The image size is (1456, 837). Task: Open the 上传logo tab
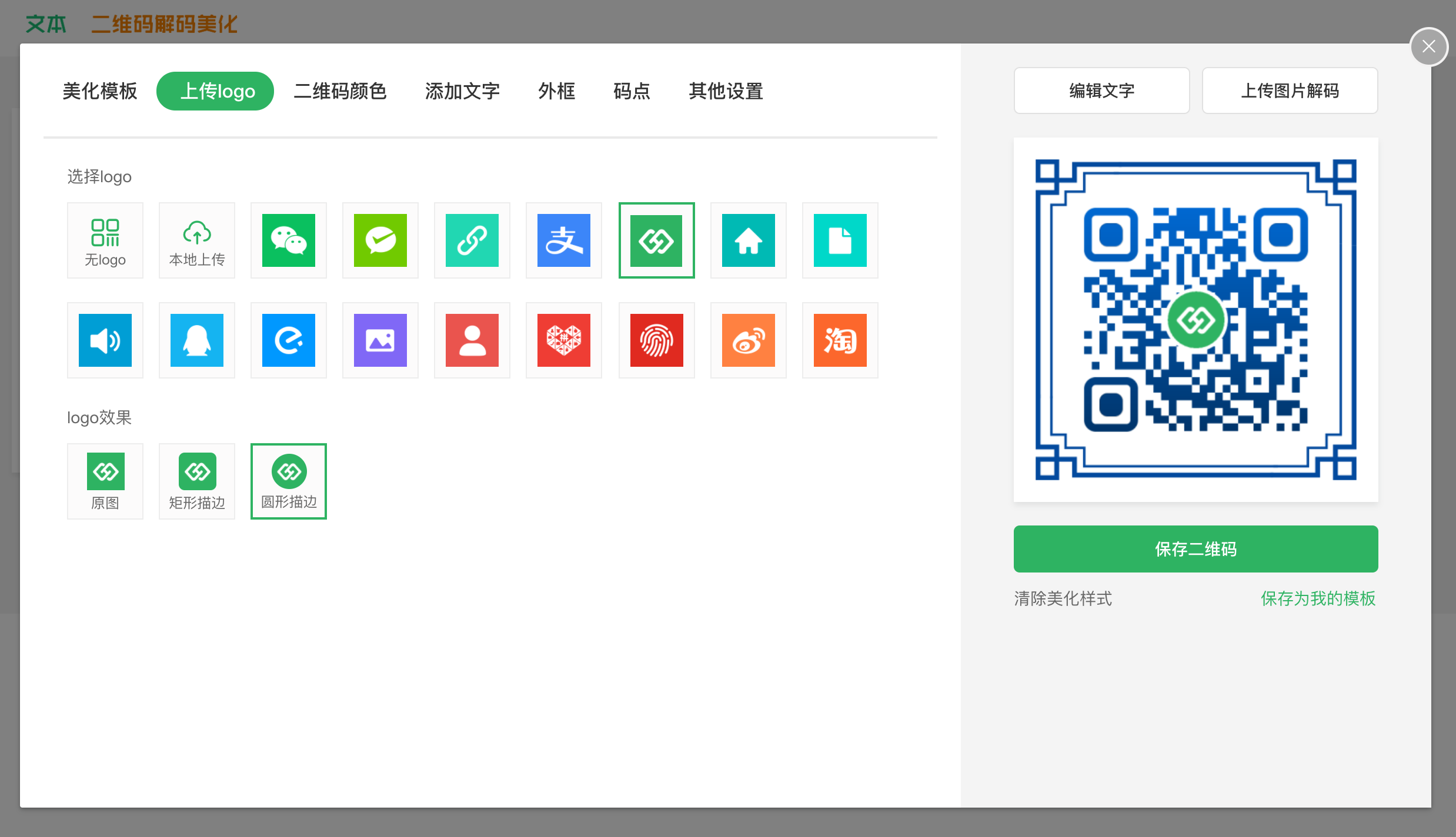[x=215, y=91]
